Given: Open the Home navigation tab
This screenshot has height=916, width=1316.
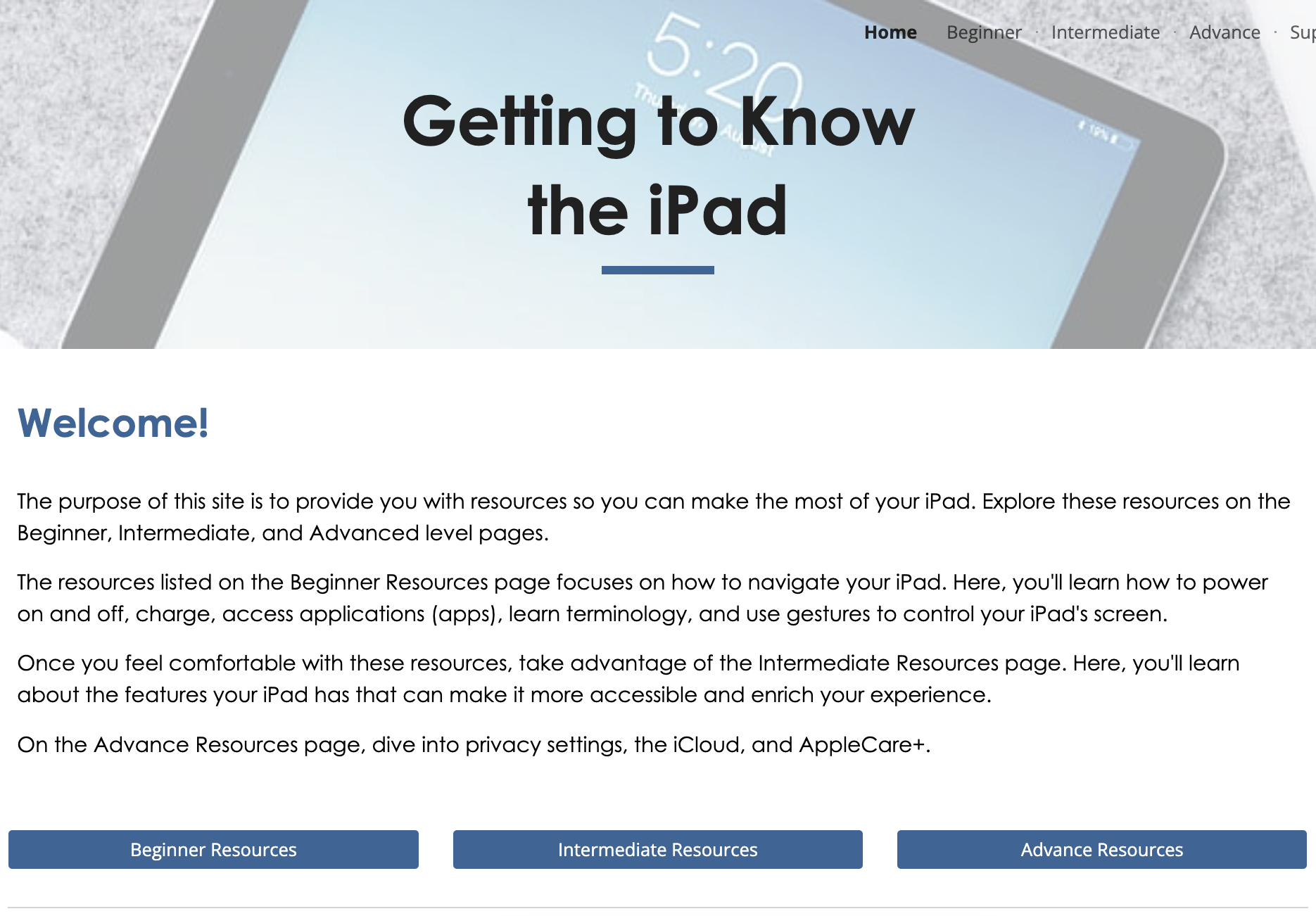Looking at the screenshot, I should click(890, 32).
